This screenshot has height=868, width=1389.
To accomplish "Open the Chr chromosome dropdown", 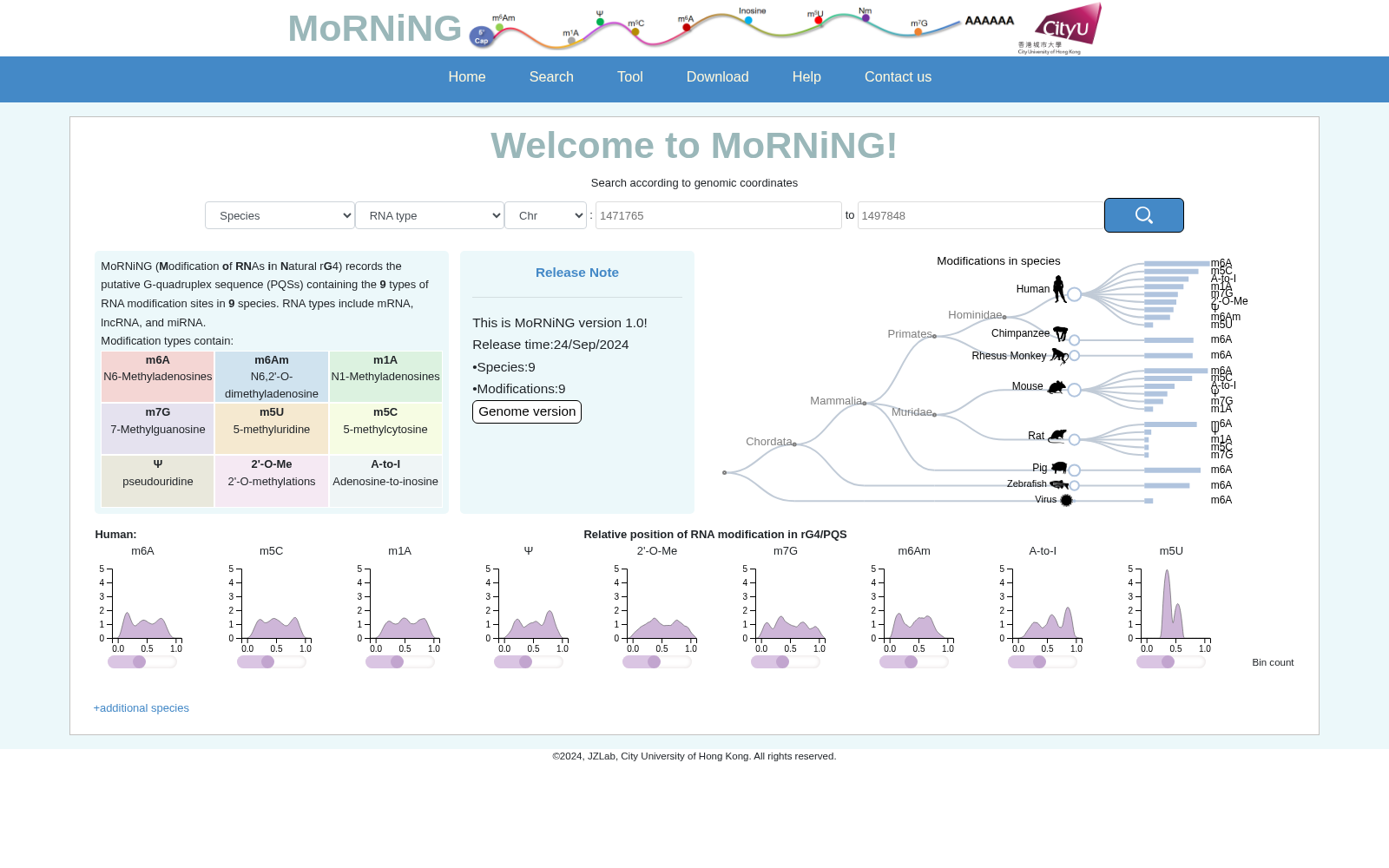I will [x=545, y=215].
